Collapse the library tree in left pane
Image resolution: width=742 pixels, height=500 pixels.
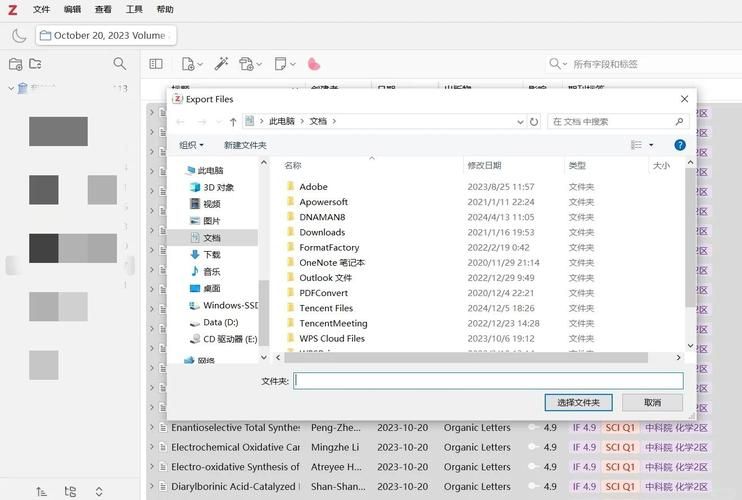[11, 88]
